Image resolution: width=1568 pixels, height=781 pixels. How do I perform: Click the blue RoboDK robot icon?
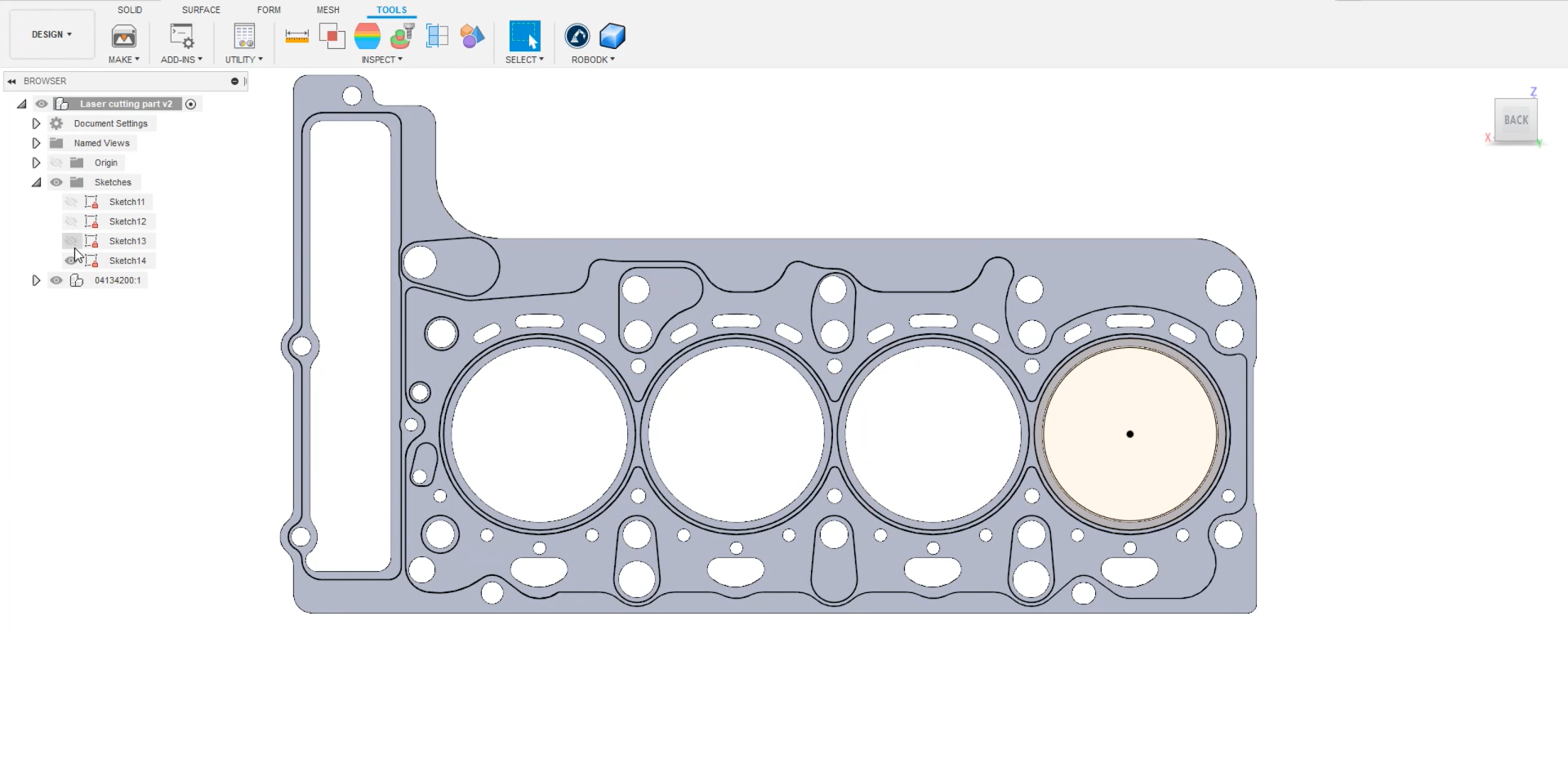click(577, 36)
